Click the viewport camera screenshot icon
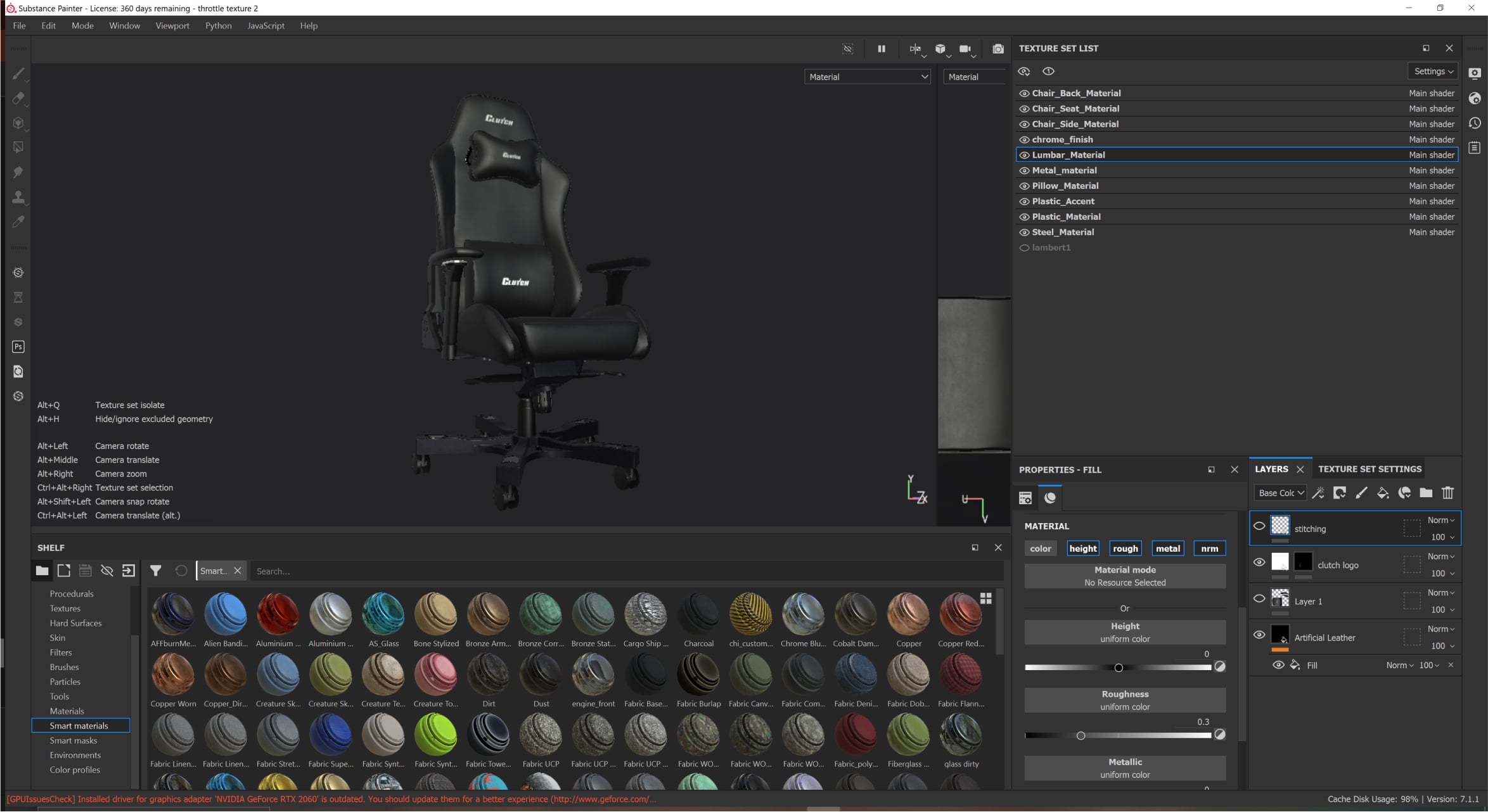Viewport: 1488px width, 812px height. coord(998,49)
